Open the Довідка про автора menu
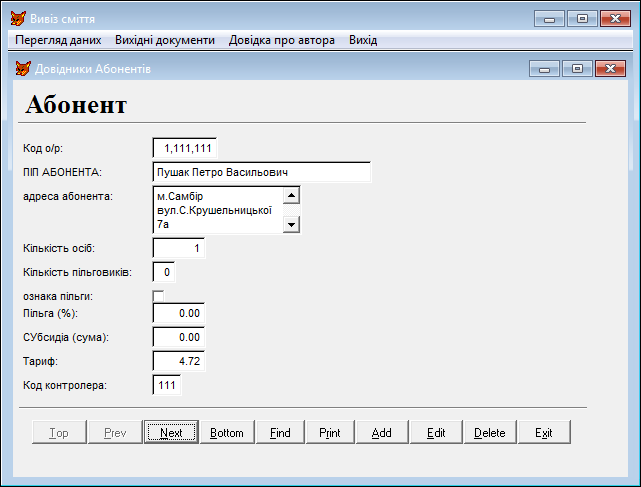 [282, 40]
